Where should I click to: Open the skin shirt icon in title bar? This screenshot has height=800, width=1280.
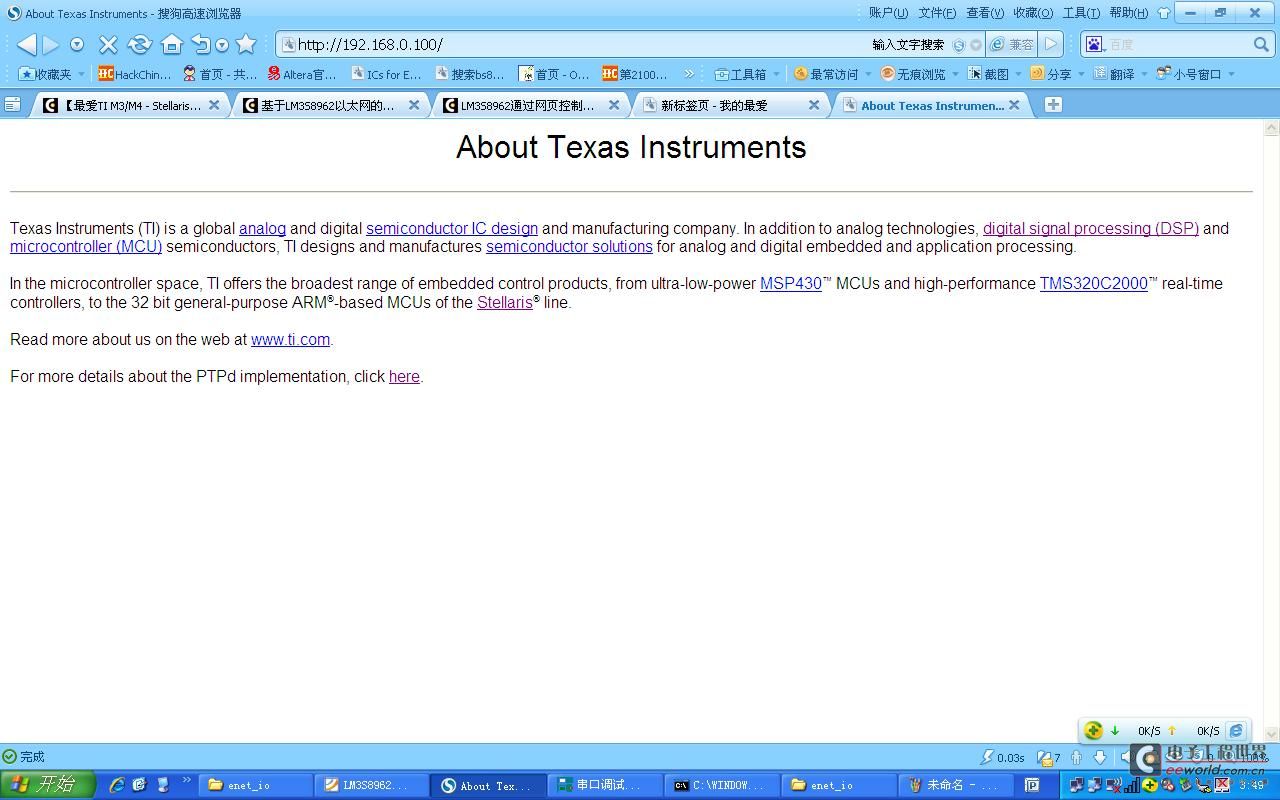tap(1164, 13)
